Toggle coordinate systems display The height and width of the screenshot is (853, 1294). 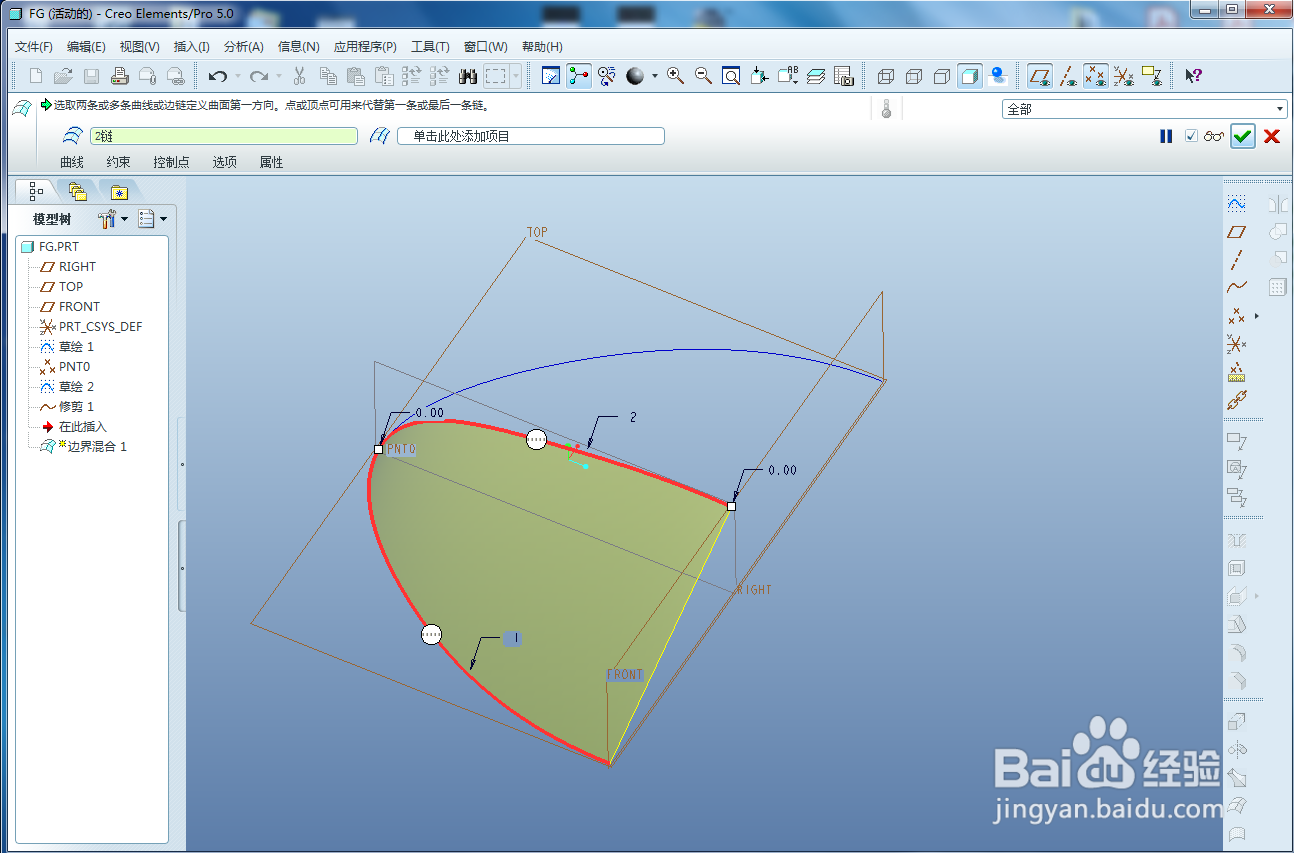point(1124,76)
